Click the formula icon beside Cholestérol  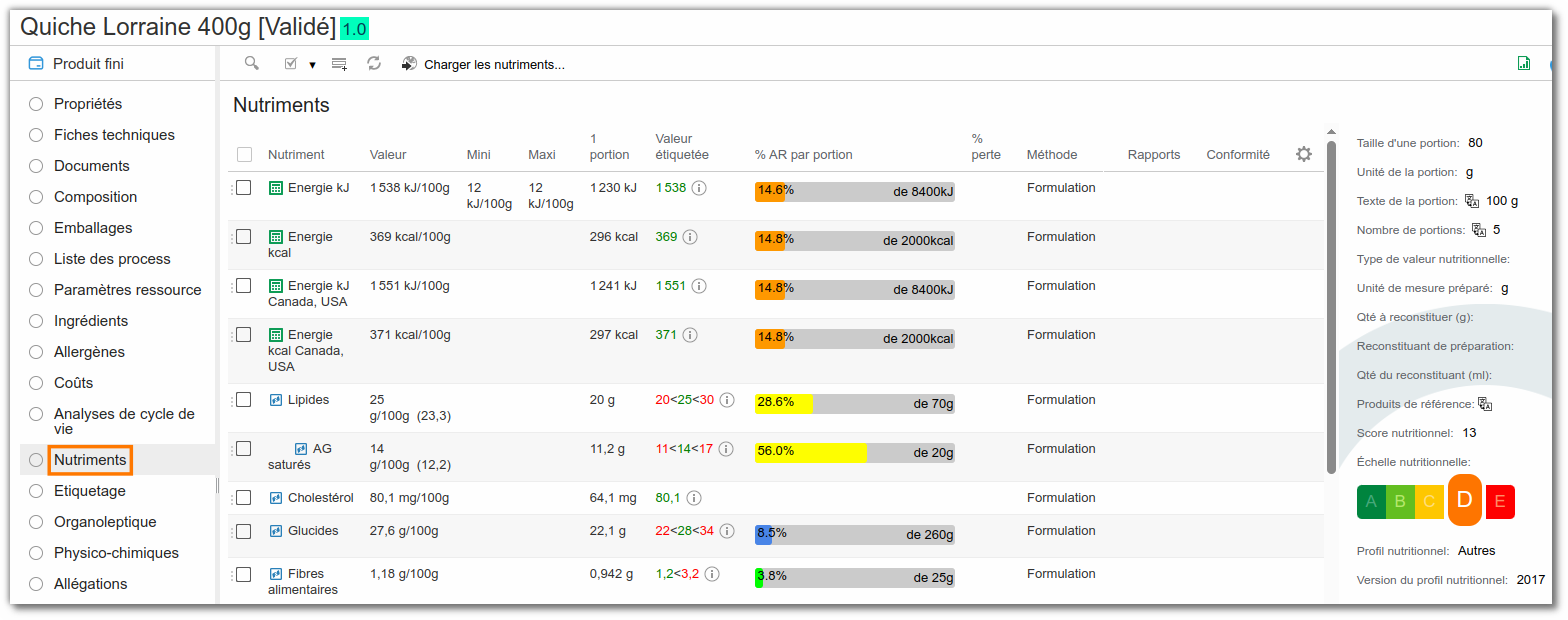(x=276, y=498)
